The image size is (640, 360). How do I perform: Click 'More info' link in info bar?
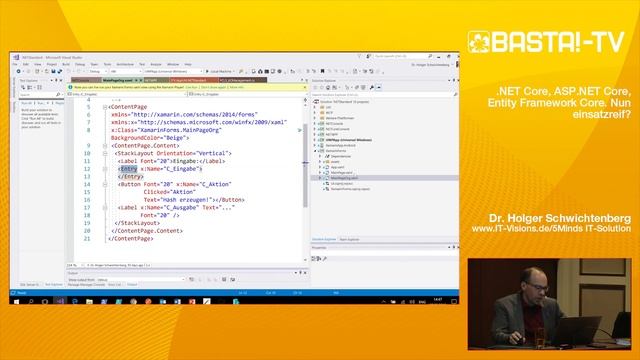pyautogui.click(x=236, y=87)
